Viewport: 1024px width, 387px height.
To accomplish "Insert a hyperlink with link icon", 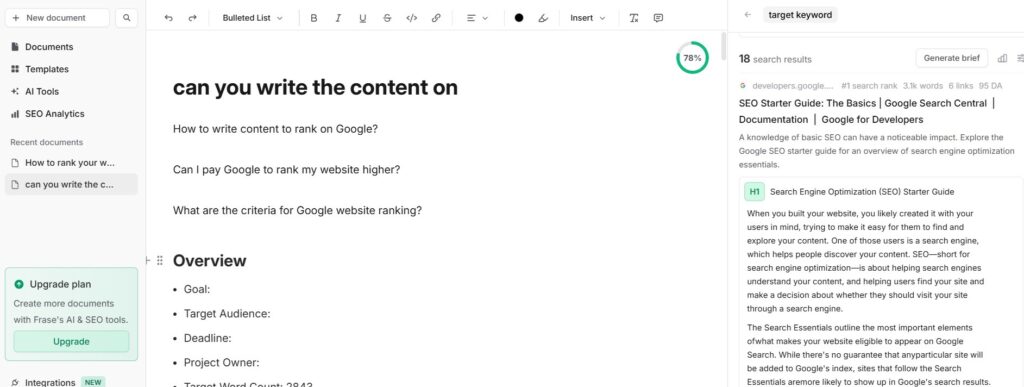I will tap(436, 18).
